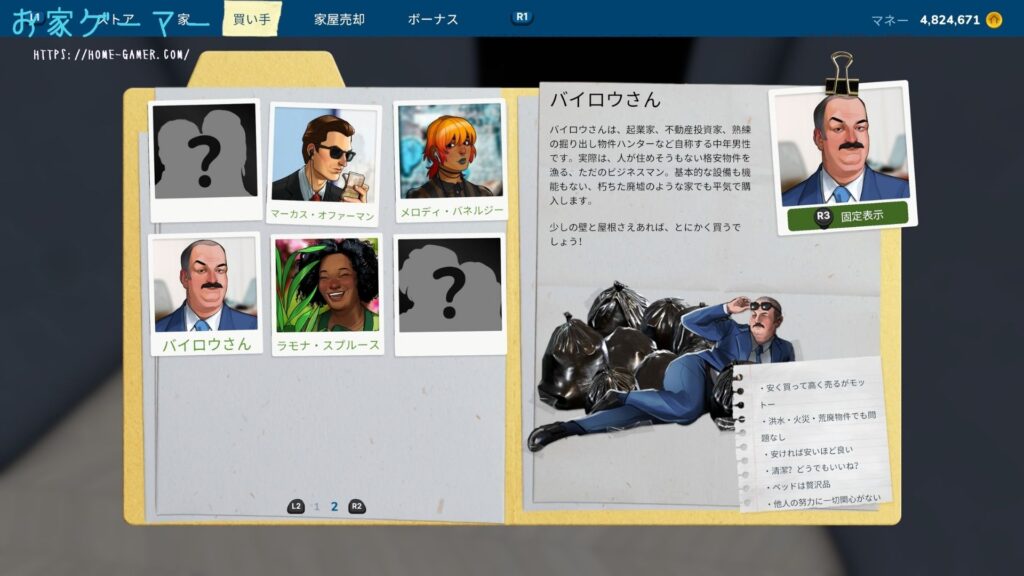Go to page 2 of buyer list

pyautogui.click(x=334, y=507)
